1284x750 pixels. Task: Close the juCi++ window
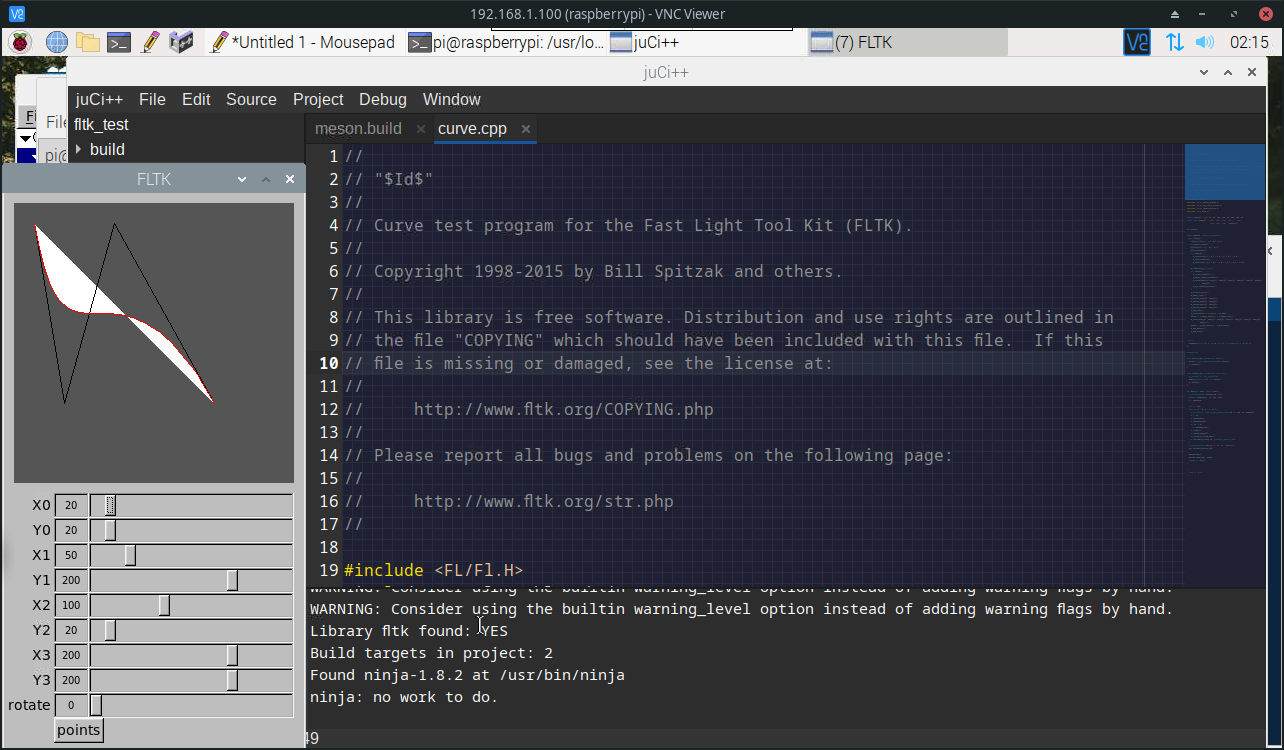click(1252, 72)
